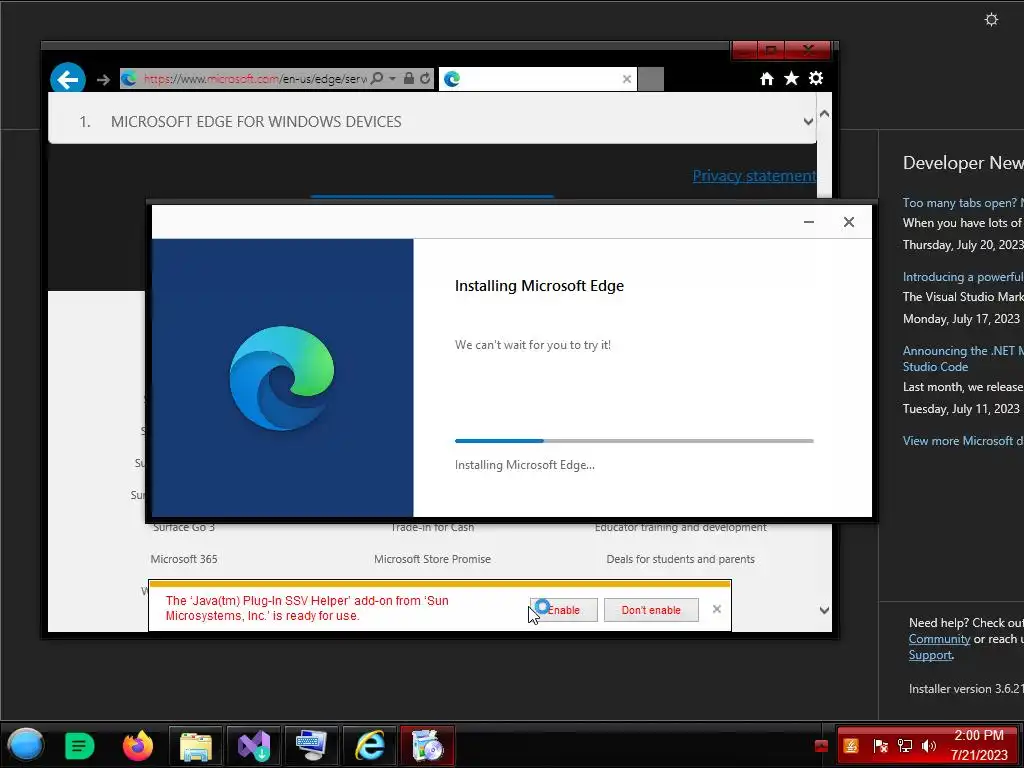Click View more Microsoft developer news link

pos(963,441)
